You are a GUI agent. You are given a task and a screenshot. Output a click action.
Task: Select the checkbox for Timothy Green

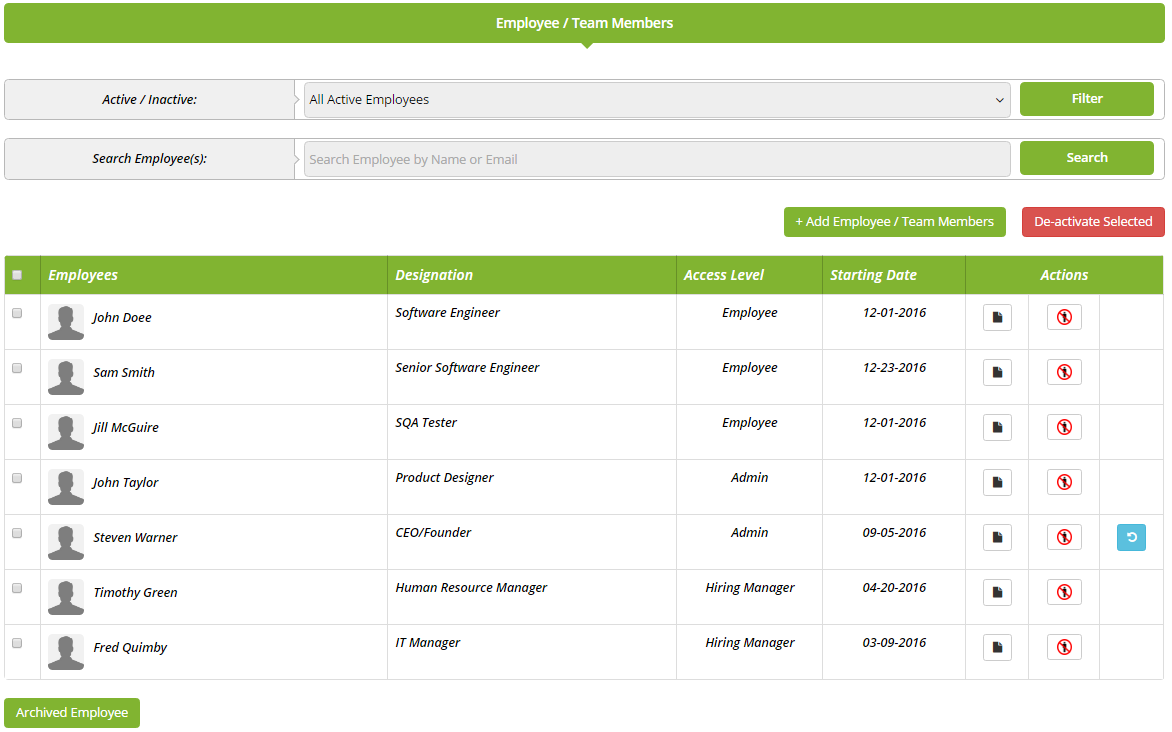[x=17, y=588]
